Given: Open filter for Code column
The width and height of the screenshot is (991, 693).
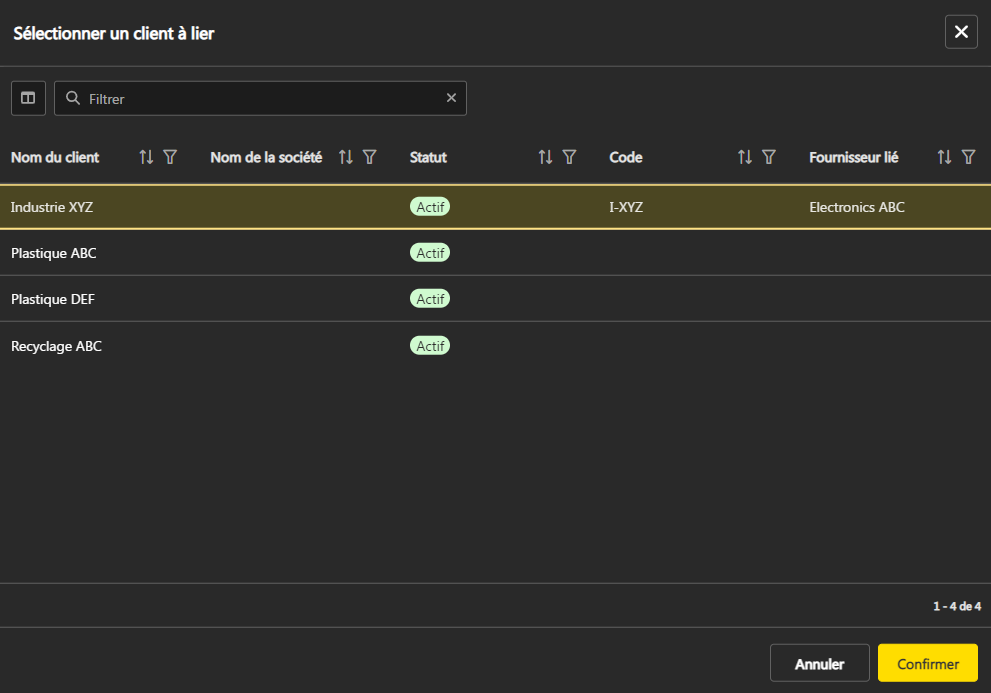Looking at the screenshot, I should (x=769, y=157).
